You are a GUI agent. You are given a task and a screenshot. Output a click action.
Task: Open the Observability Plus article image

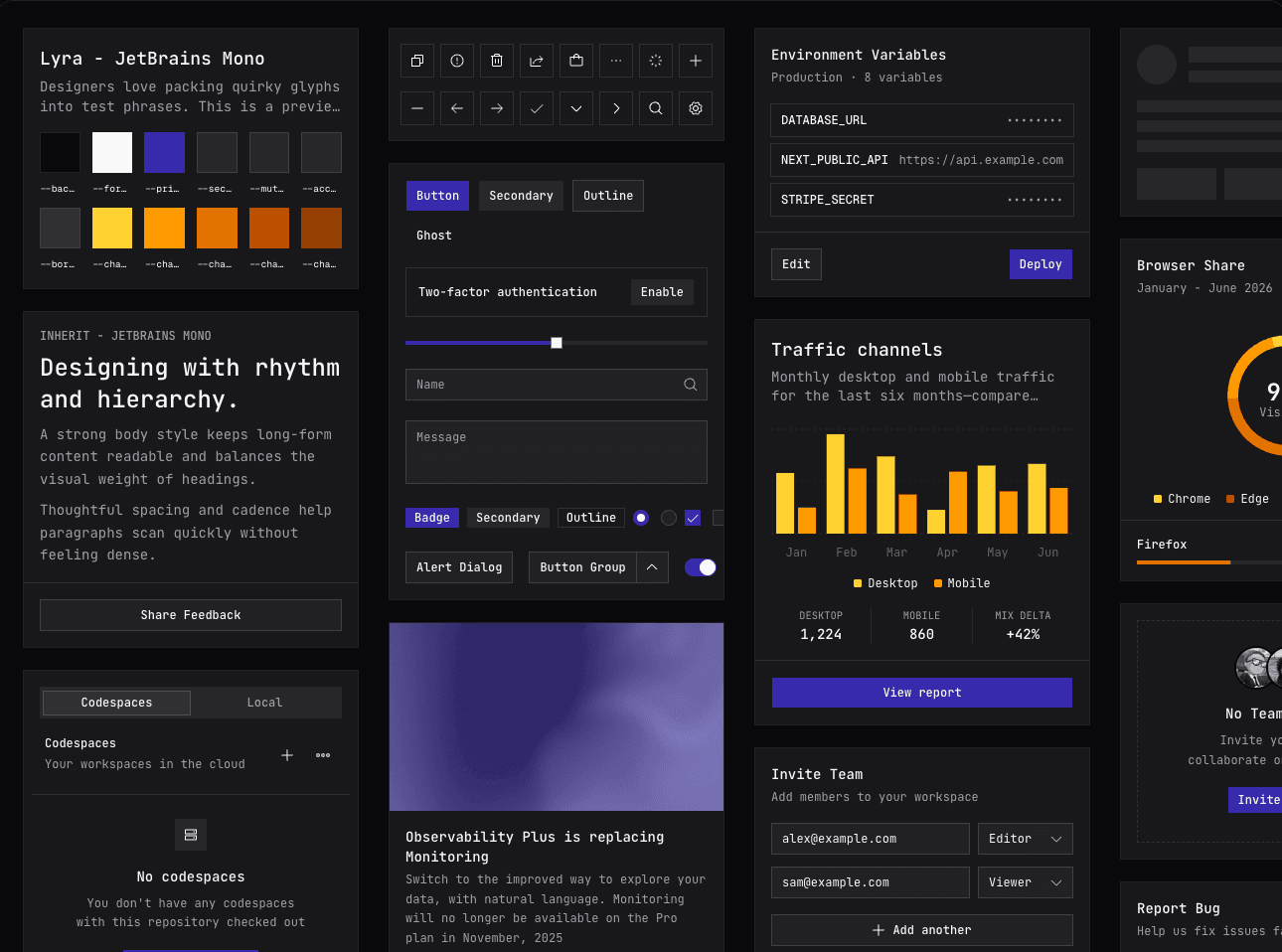[557, 717]
